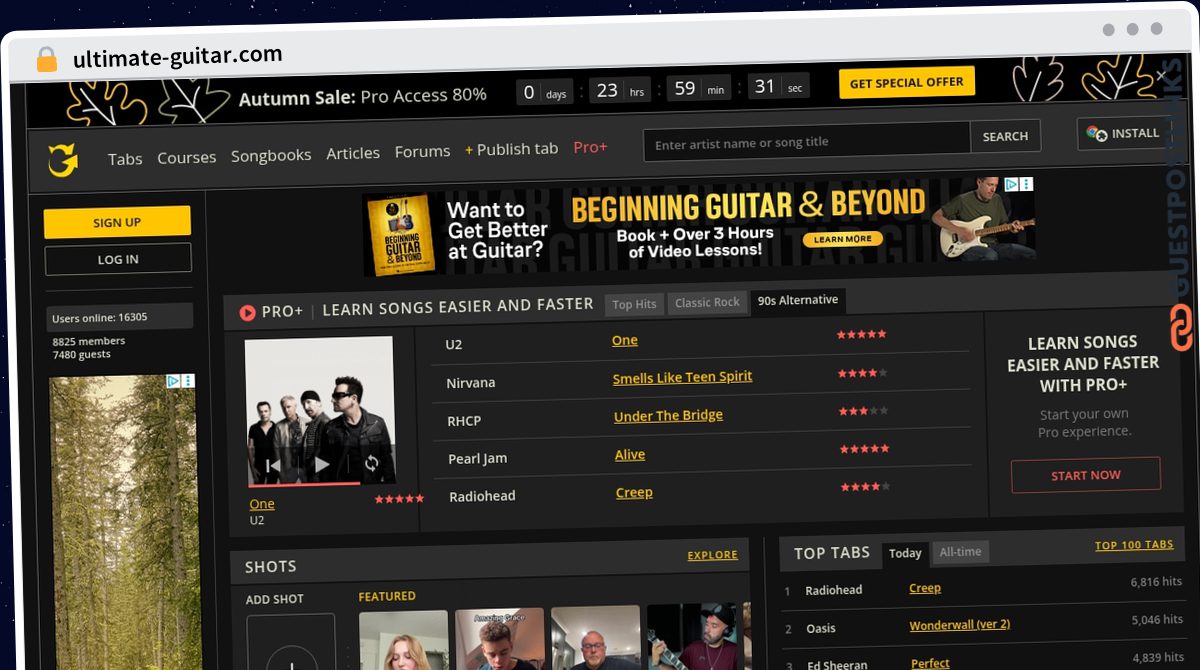Click the SIGN UP button

point(117,222)
